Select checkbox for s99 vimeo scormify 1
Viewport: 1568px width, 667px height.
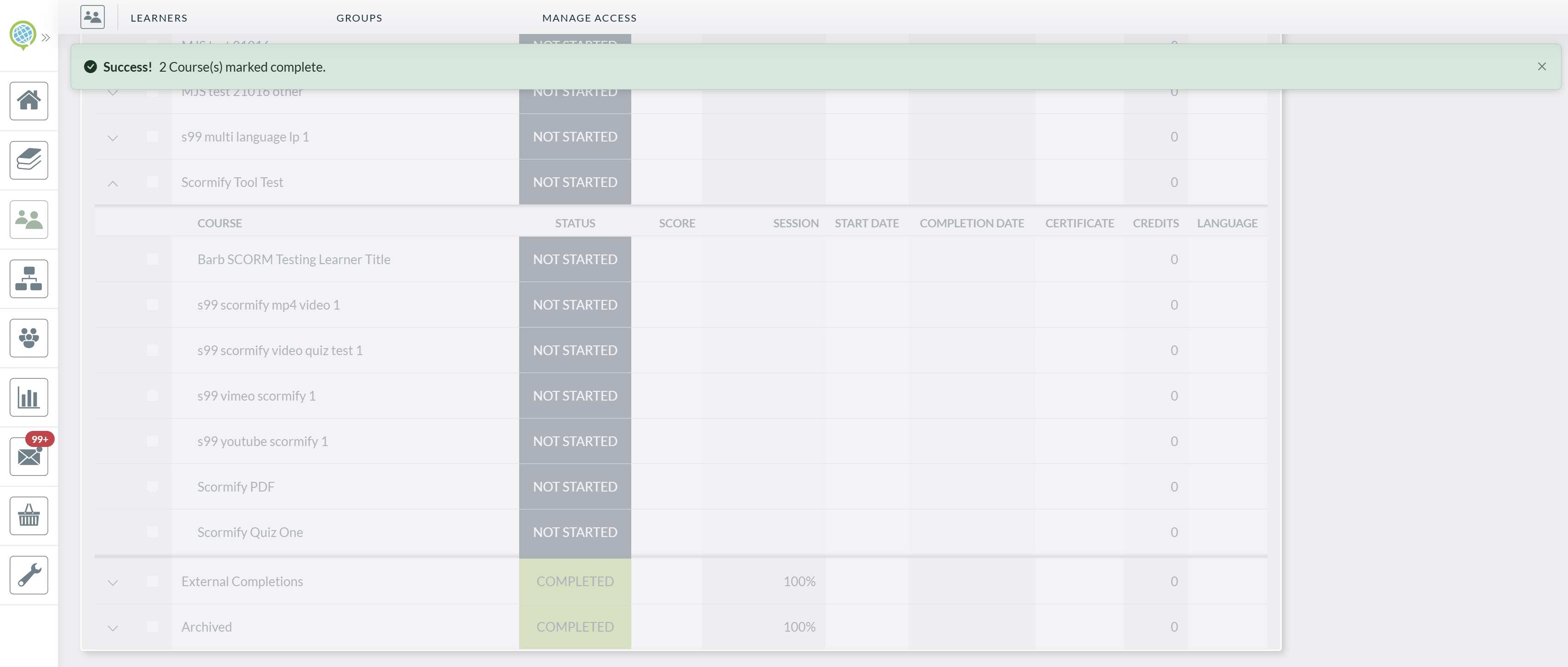click(x=152, y=396)
